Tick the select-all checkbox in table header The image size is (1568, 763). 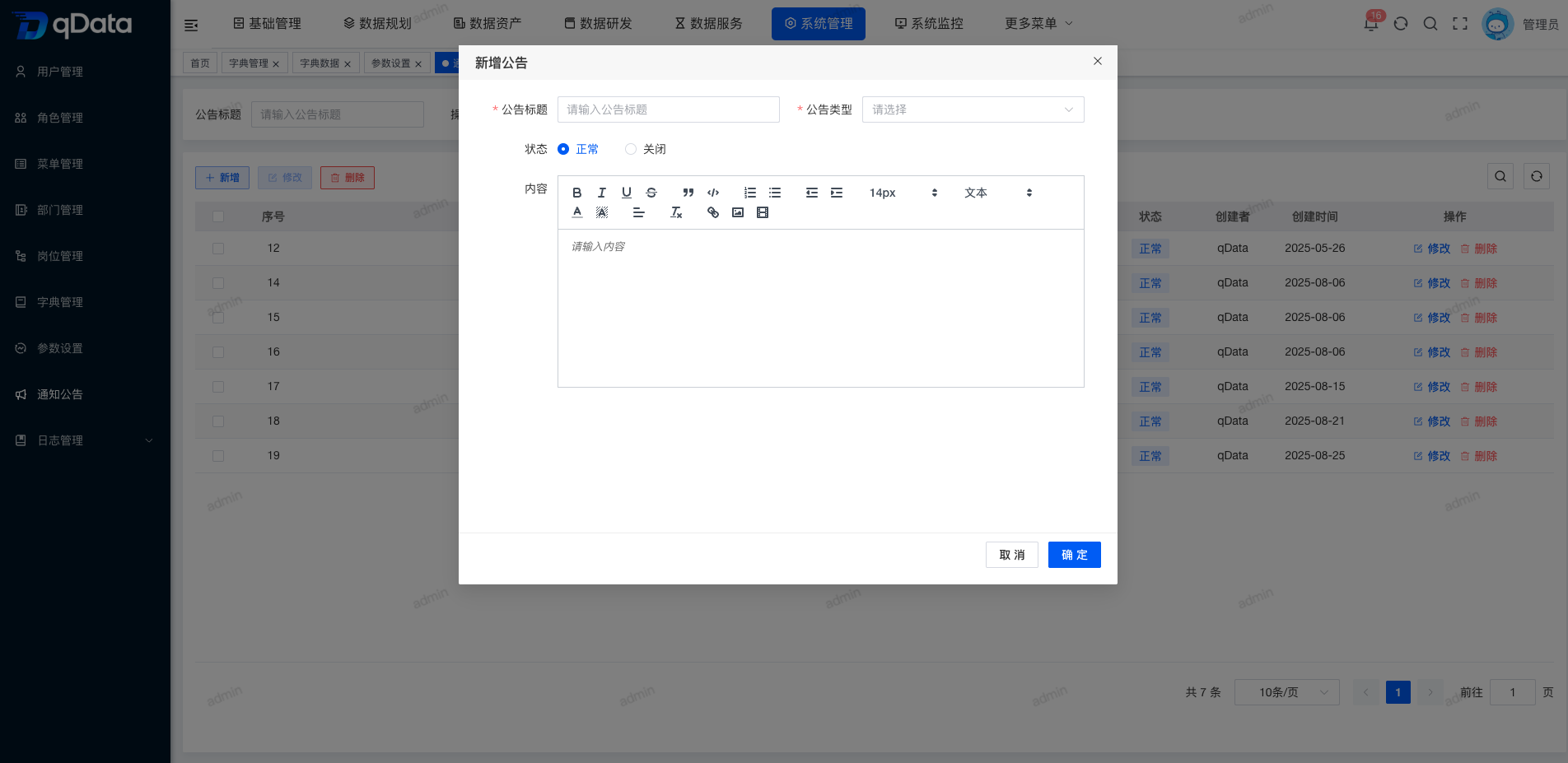(218, 216)
